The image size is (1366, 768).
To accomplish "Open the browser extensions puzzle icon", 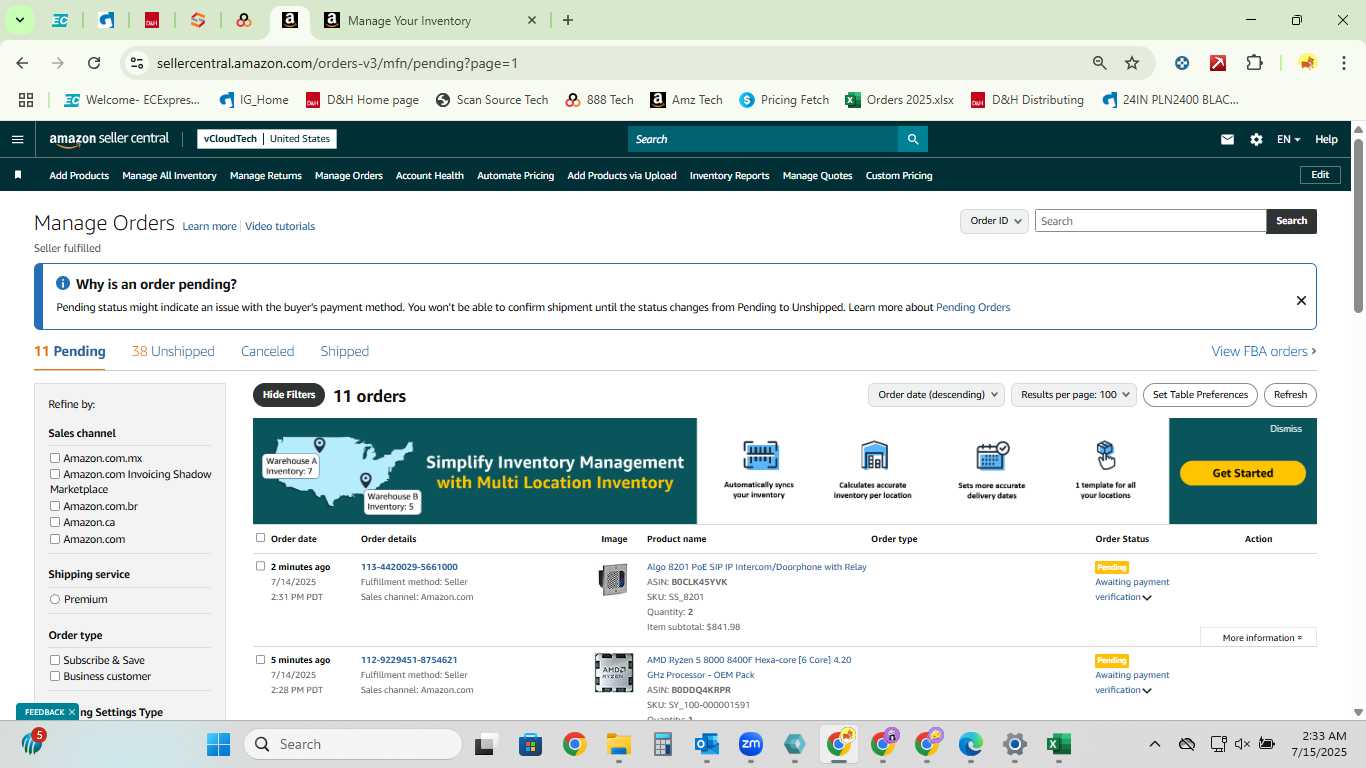I will pos(1254,63).
